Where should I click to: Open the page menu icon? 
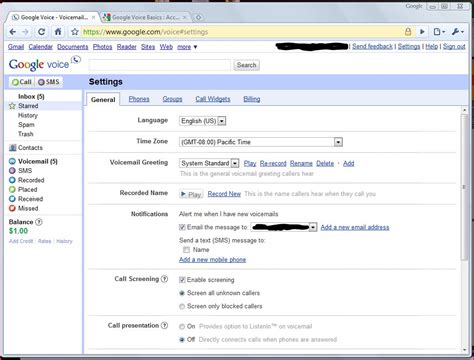click(439, 32)
